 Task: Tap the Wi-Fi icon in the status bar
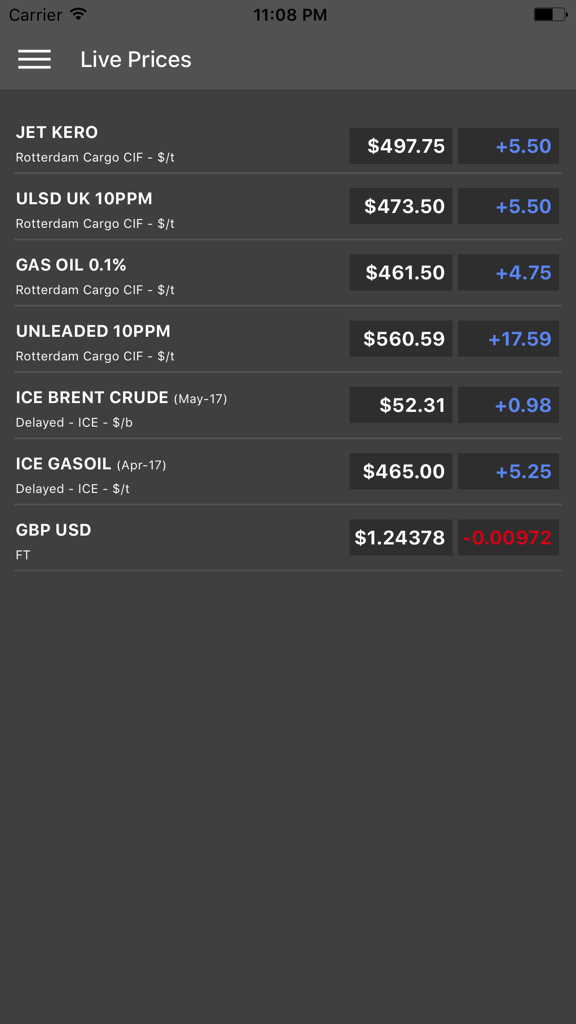(77, 14)
